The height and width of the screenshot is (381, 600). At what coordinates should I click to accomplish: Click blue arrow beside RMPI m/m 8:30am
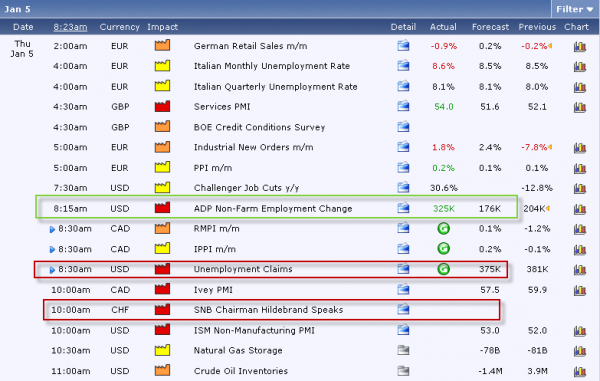52,230
